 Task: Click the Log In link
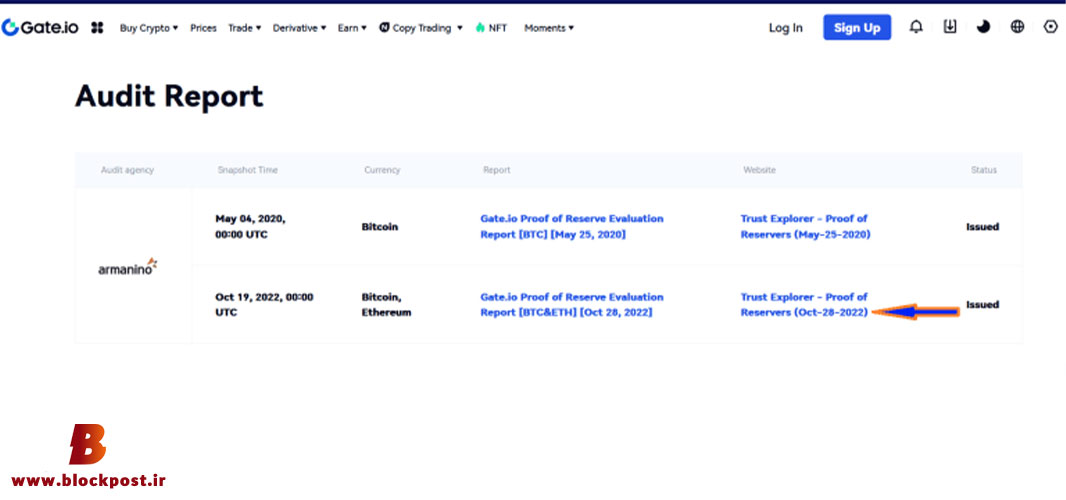pos(785,28)
